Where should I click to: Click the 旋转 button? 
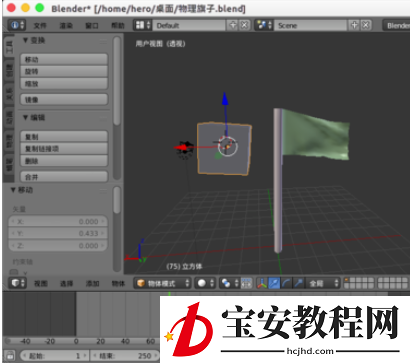[64, 71]
